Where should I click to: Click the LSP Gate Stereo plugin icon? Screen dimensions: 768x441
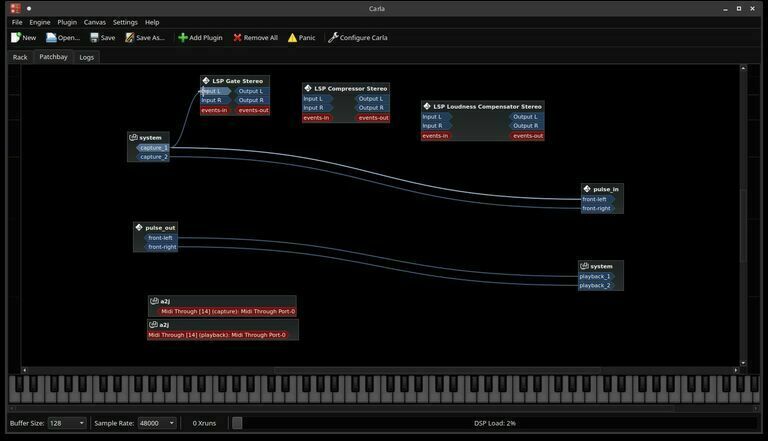click(x=206, y=81)
